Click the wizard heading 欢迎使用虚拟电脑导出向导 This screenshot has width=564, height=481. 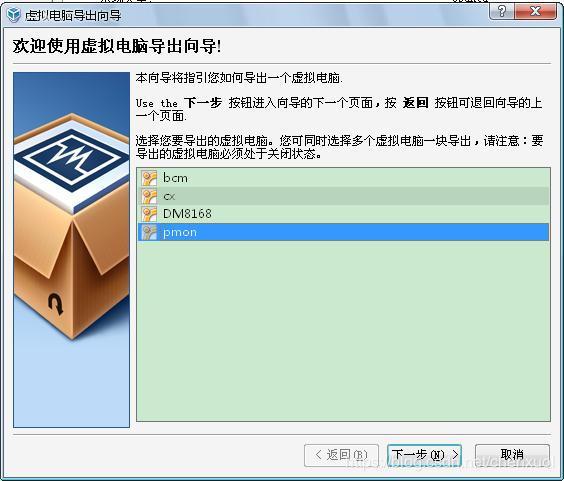(117, 46)
